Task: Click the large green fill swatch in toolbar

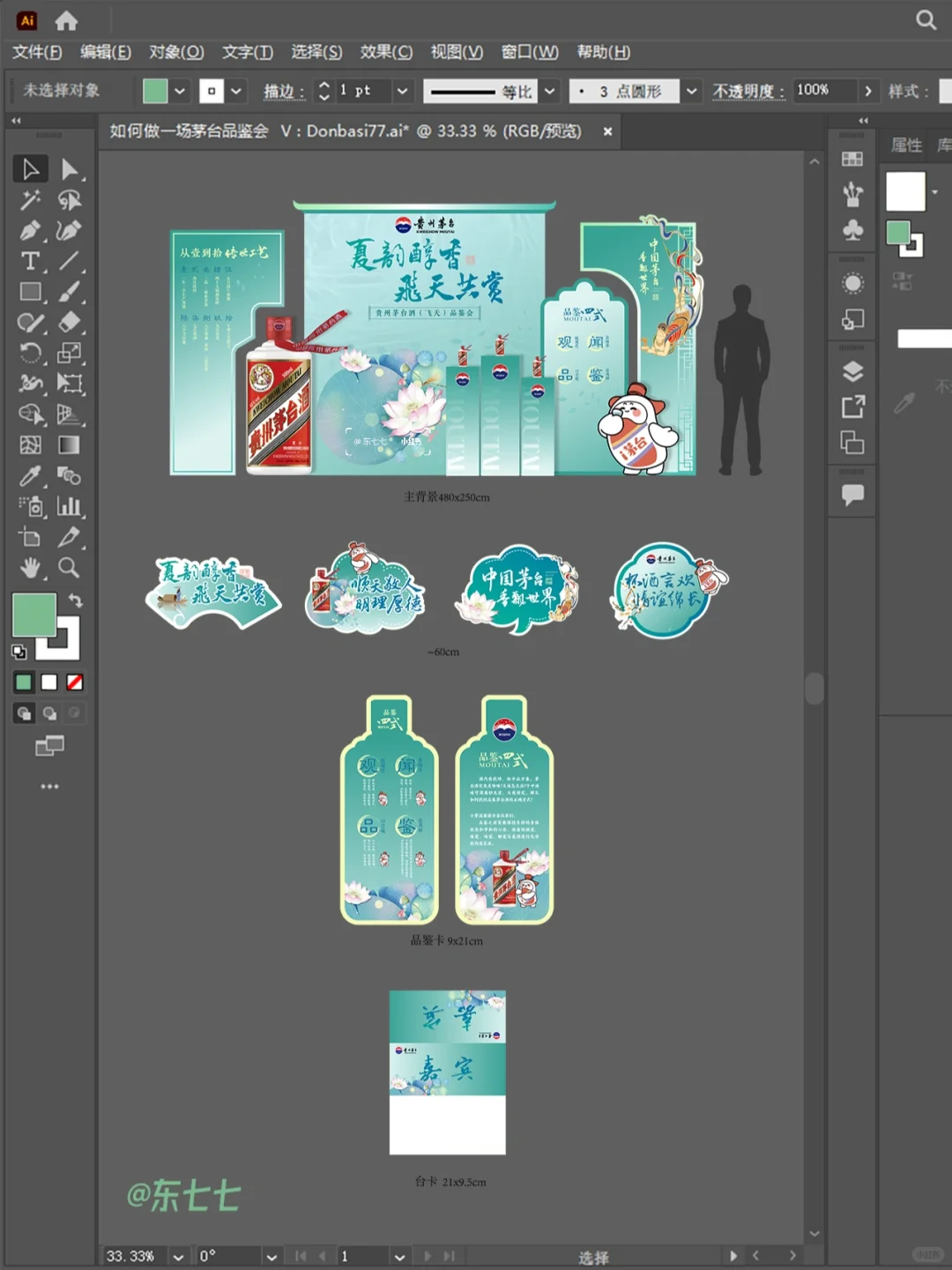Action: [34, 615]
